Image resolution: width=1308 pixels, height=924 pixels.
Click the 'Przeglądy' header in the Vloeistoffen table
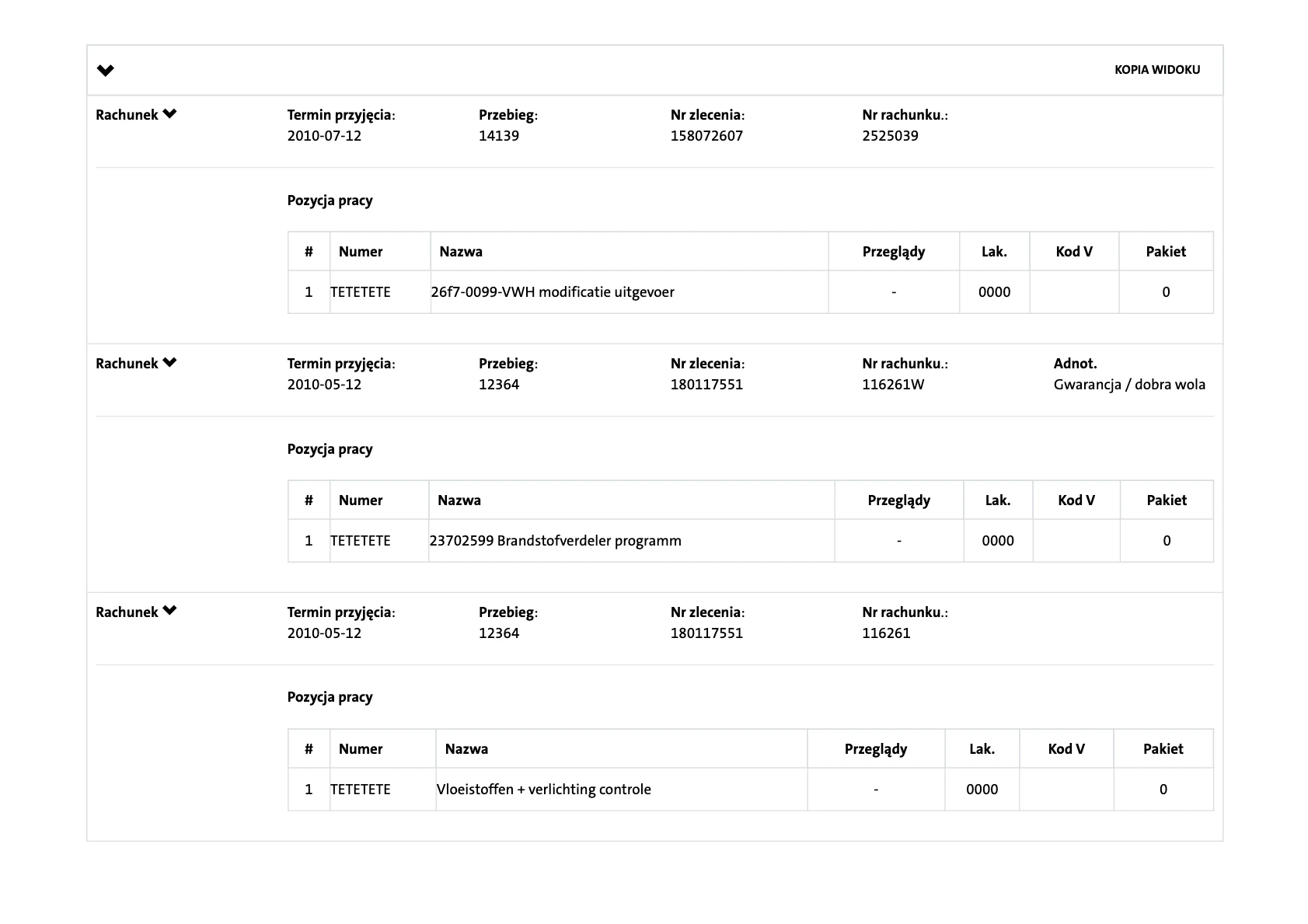[x=875, y=749]
